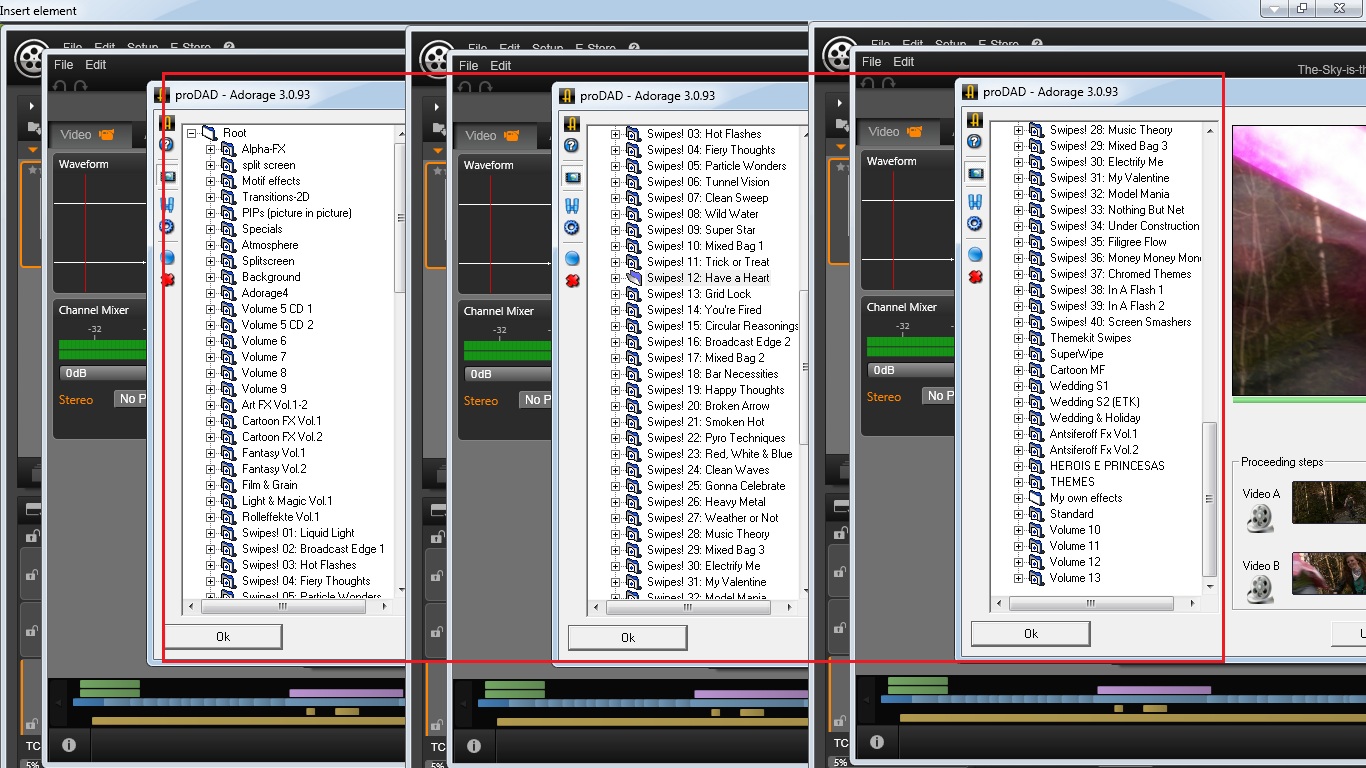Expand Swipes! 25: Gonna Celebrate folder
The height and width of the screenshot is (768, 1366).
(x=616, y=486)
